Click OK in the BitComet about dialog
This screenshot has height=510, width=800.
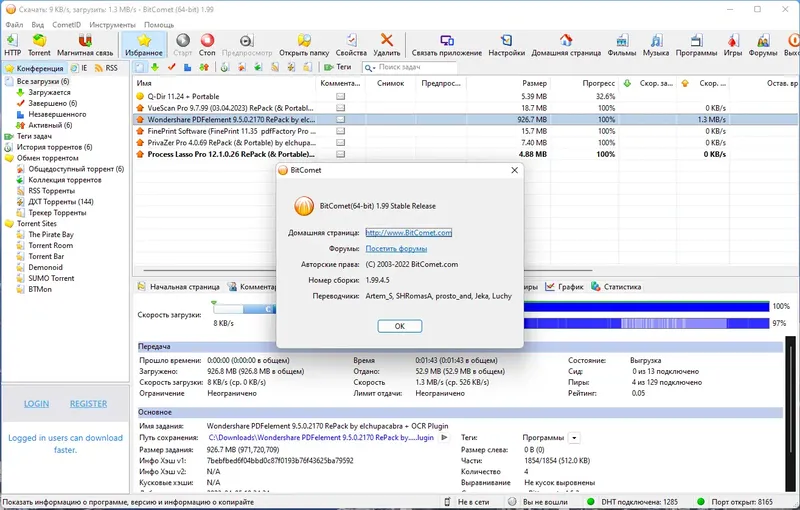coord(399,326)
